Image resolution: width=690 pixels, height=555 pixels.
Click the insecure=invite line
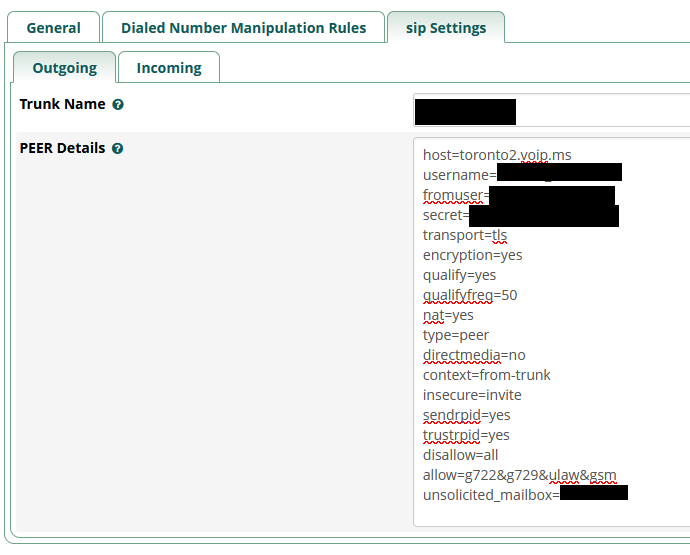[x=472, y=395]
